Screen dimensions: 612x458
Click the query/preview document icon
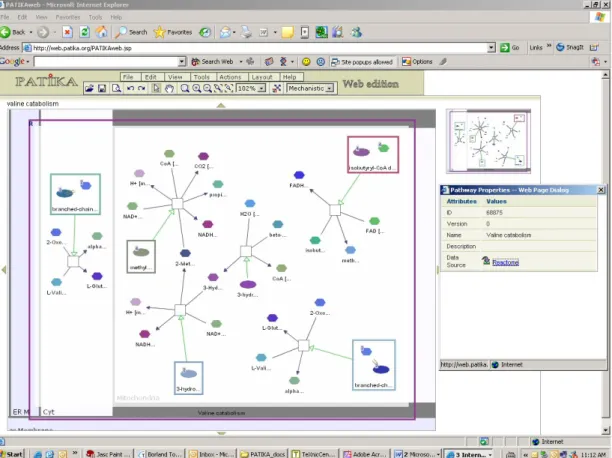tap(116, 89)
